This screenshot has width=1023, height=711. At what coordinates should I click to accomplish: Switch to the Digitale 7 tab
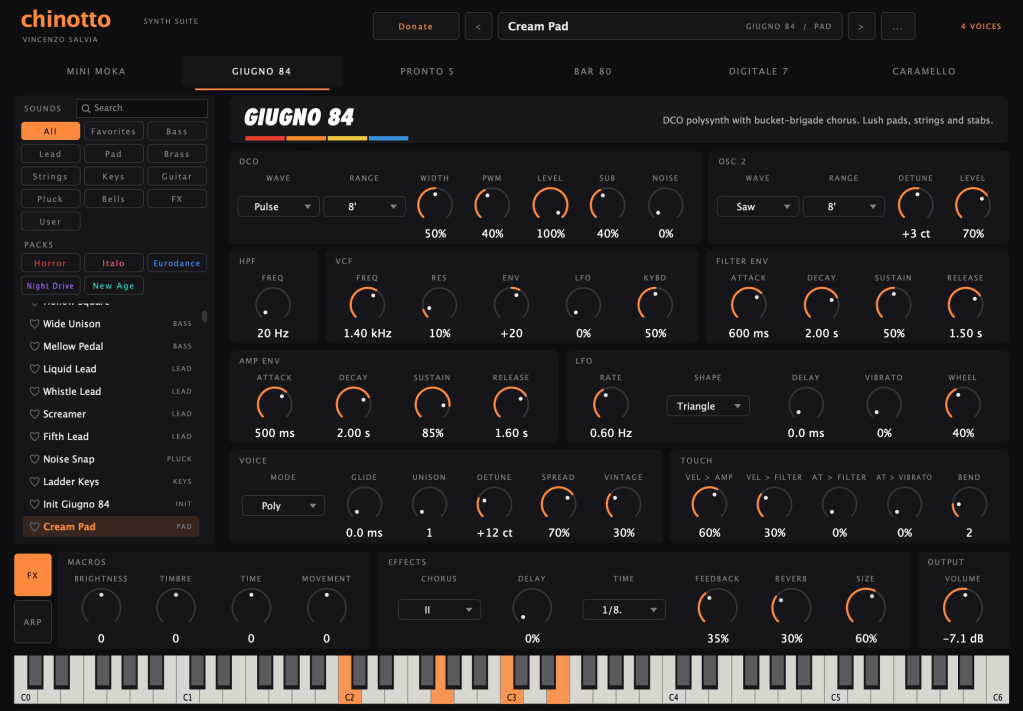(758, 72)
